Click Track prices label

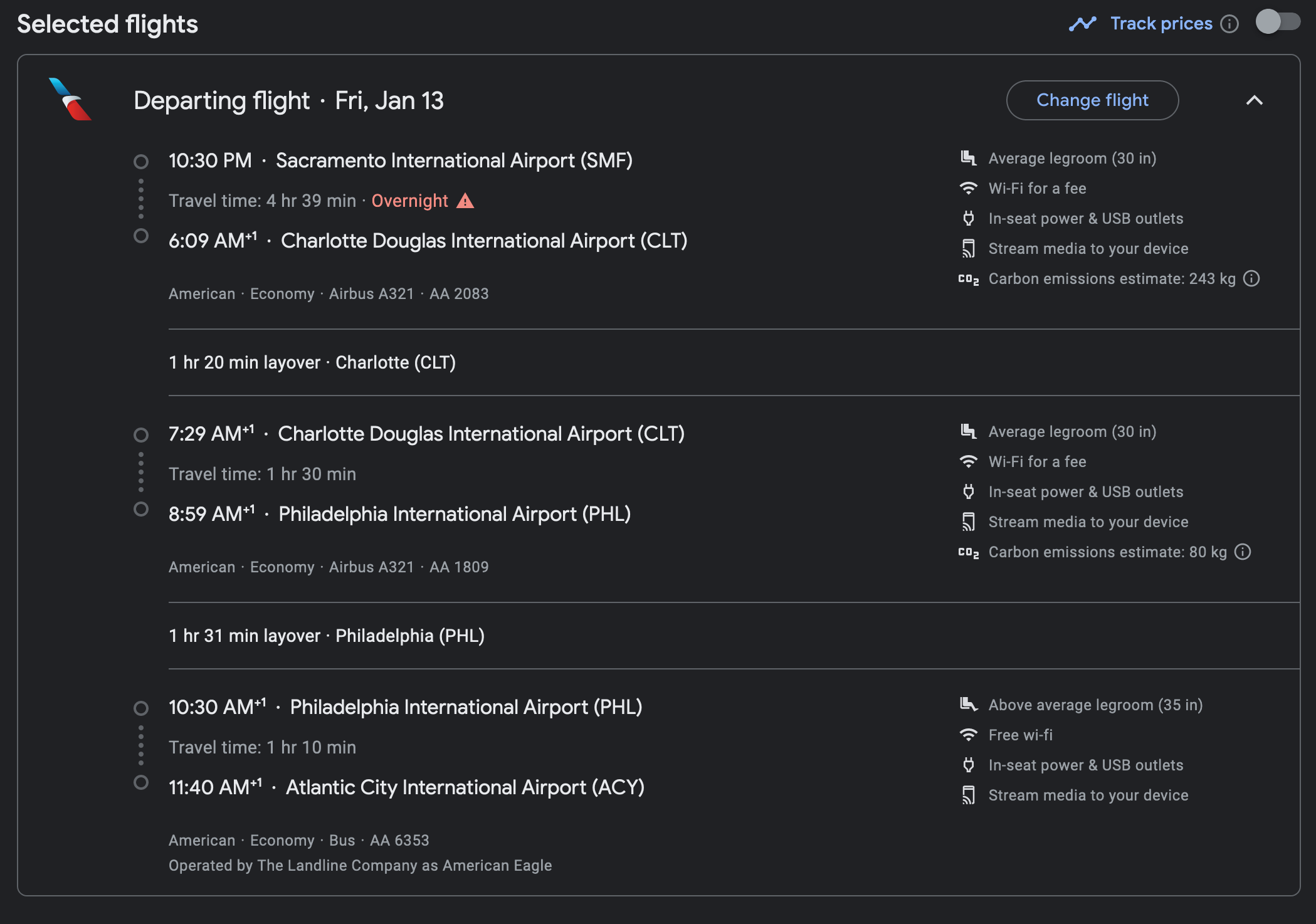(x=1161, y=23)
